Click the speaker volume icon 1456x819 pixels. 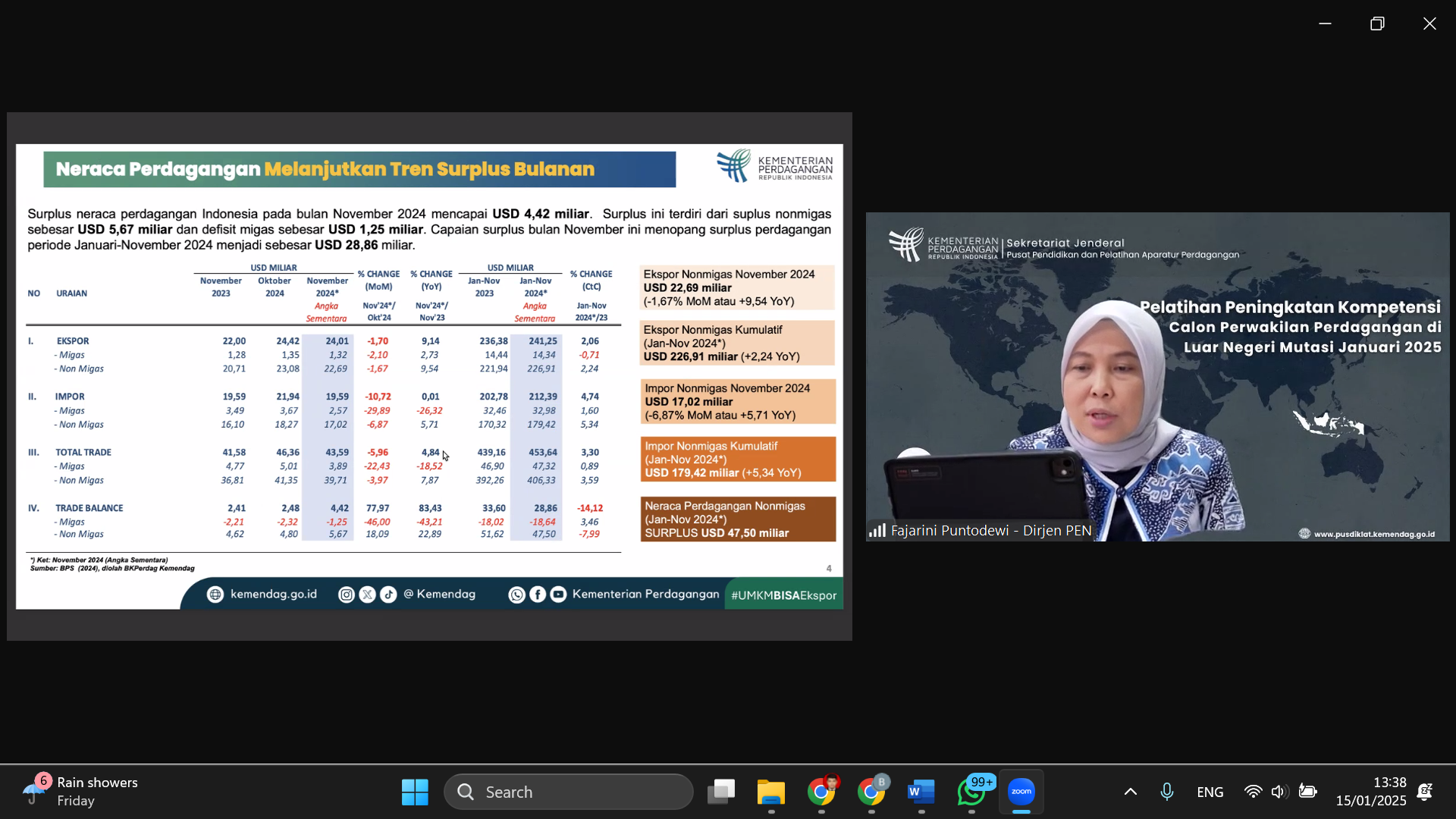point(1279,792)
